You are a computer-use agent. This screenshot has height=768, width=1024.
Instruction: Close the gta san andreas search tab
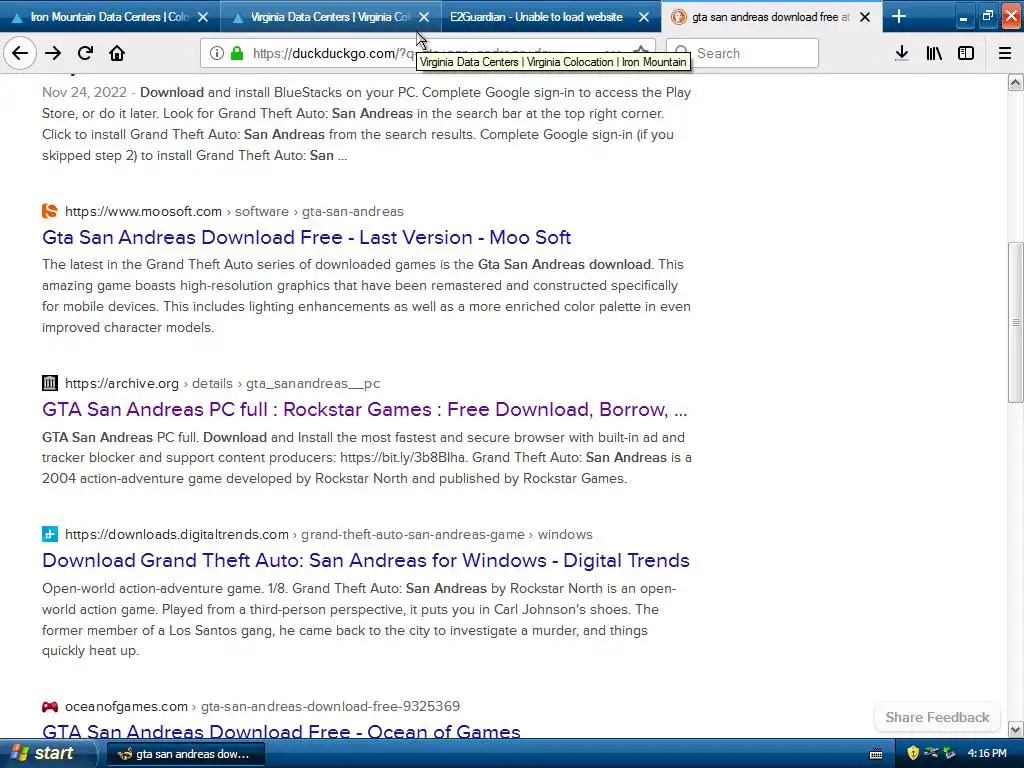[865, 17]
